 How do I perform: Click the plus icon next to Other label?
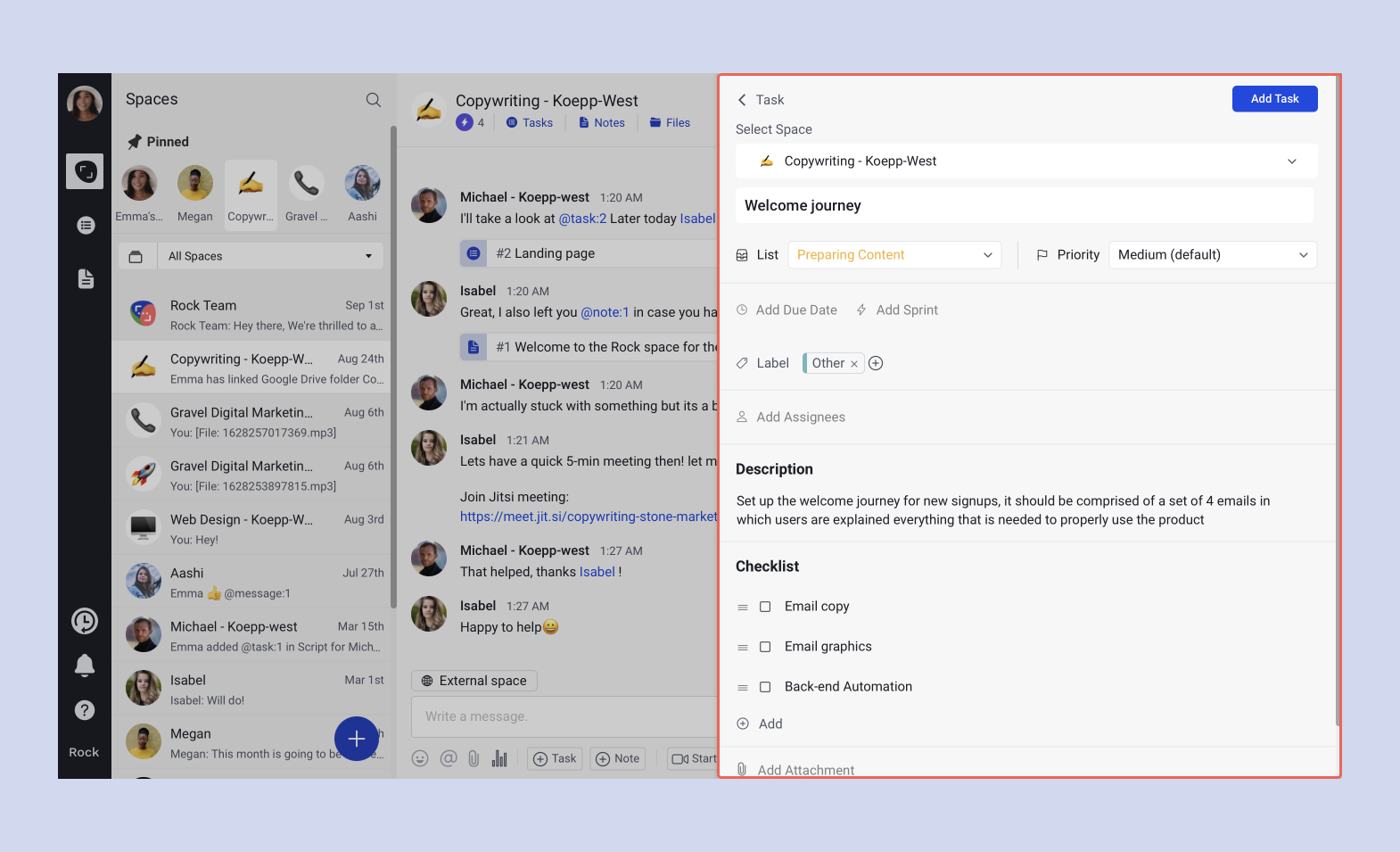pos(876,363)
